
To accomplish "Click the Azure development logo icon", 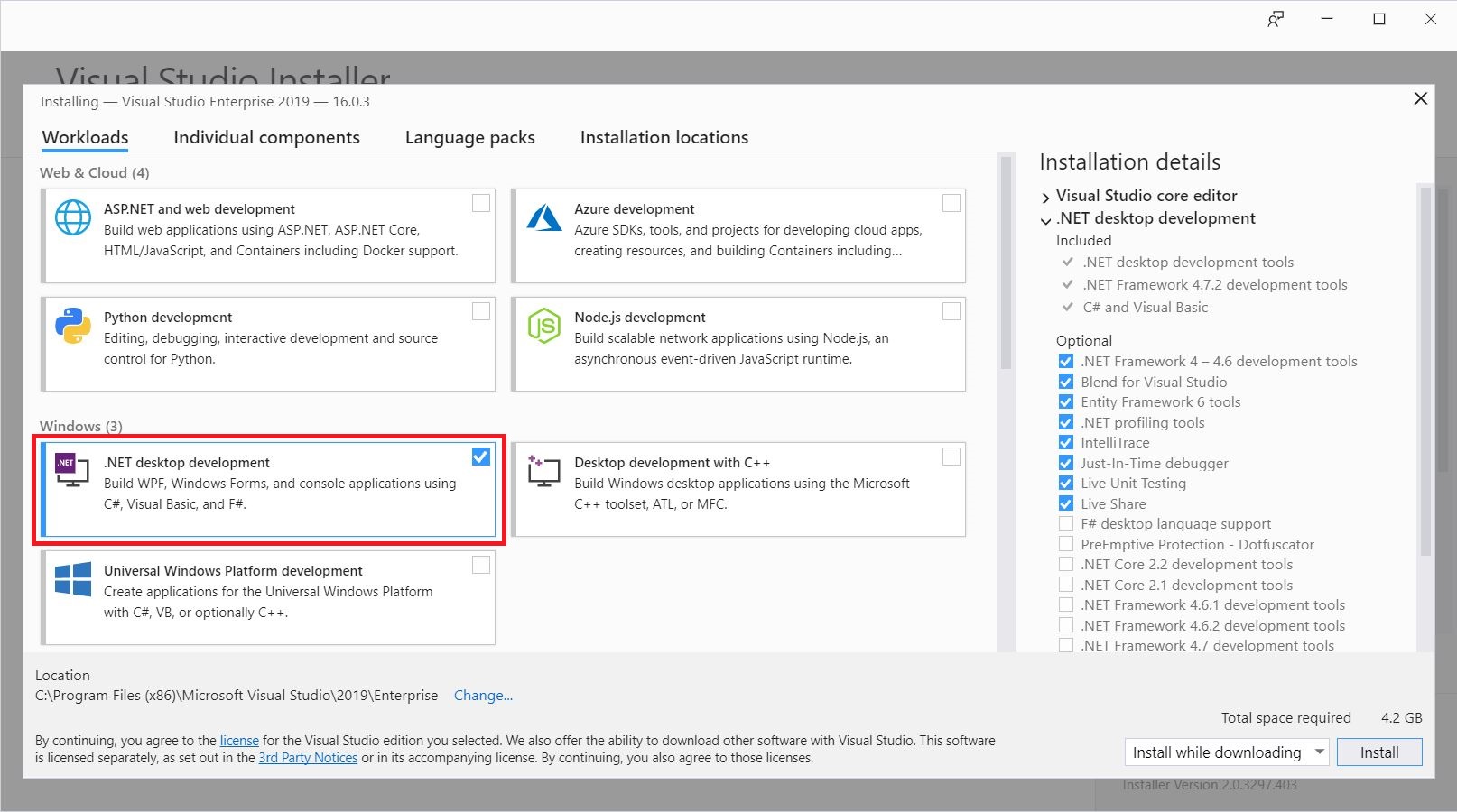I will (544, 218).
